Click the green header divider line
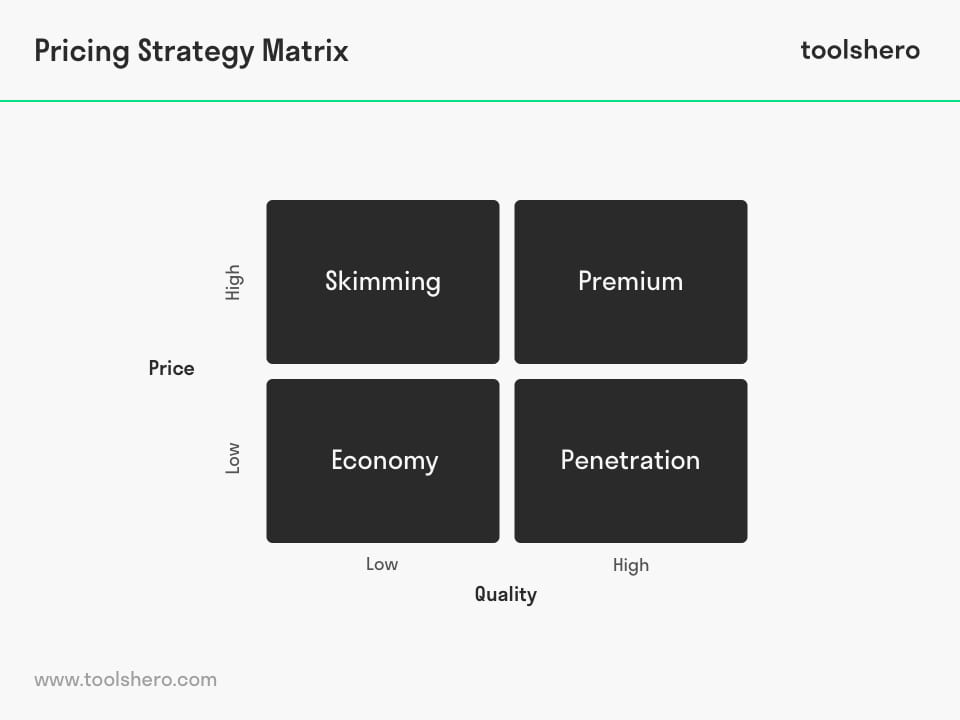The width and height of the screenshot is (960, 720). (480, 101)
